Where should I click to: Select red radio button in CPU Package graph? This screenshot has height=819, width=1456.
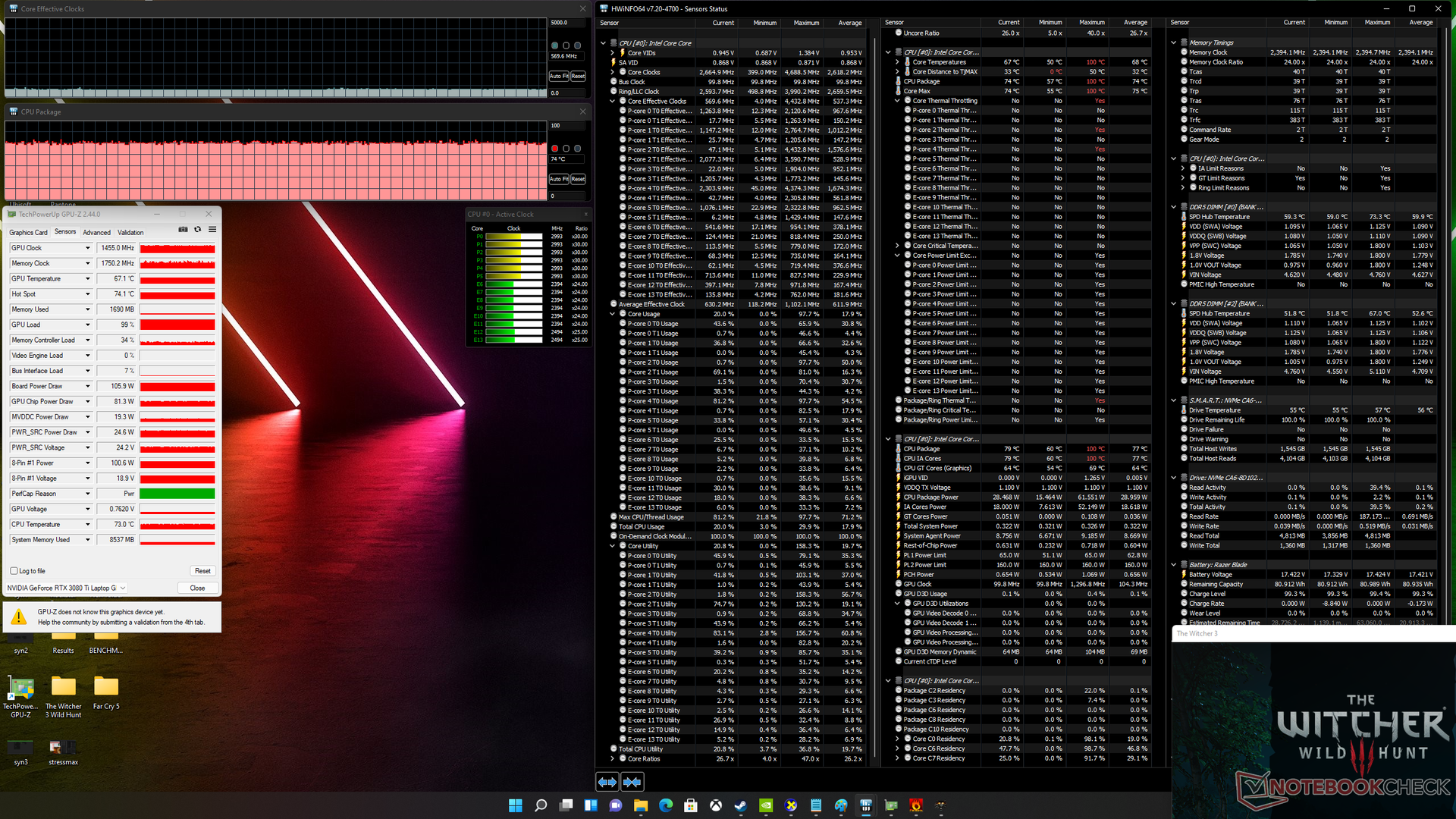[555, 149]
